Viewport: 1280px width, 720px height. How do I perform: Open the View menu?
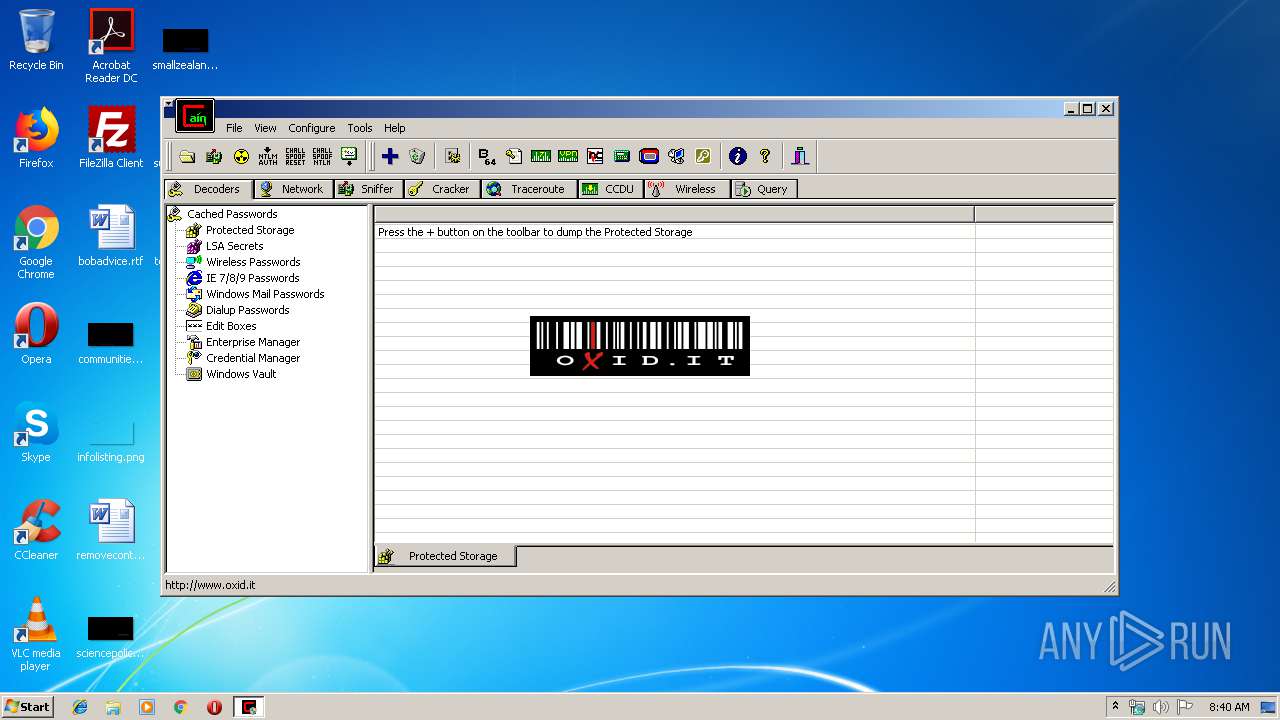265,128
